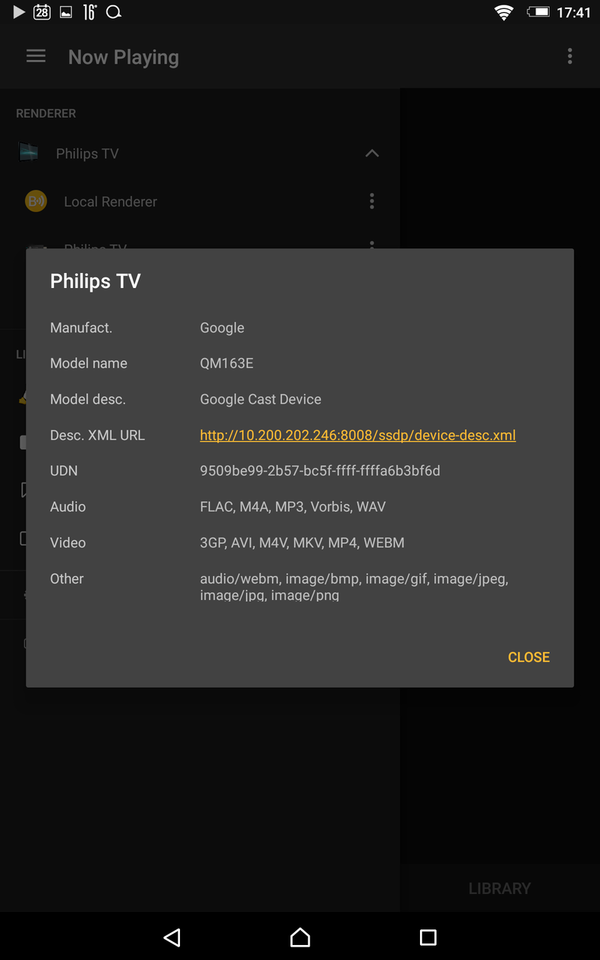Tap the Android home button
Screen dimensions: 600x960
click(x=300, y=937)
